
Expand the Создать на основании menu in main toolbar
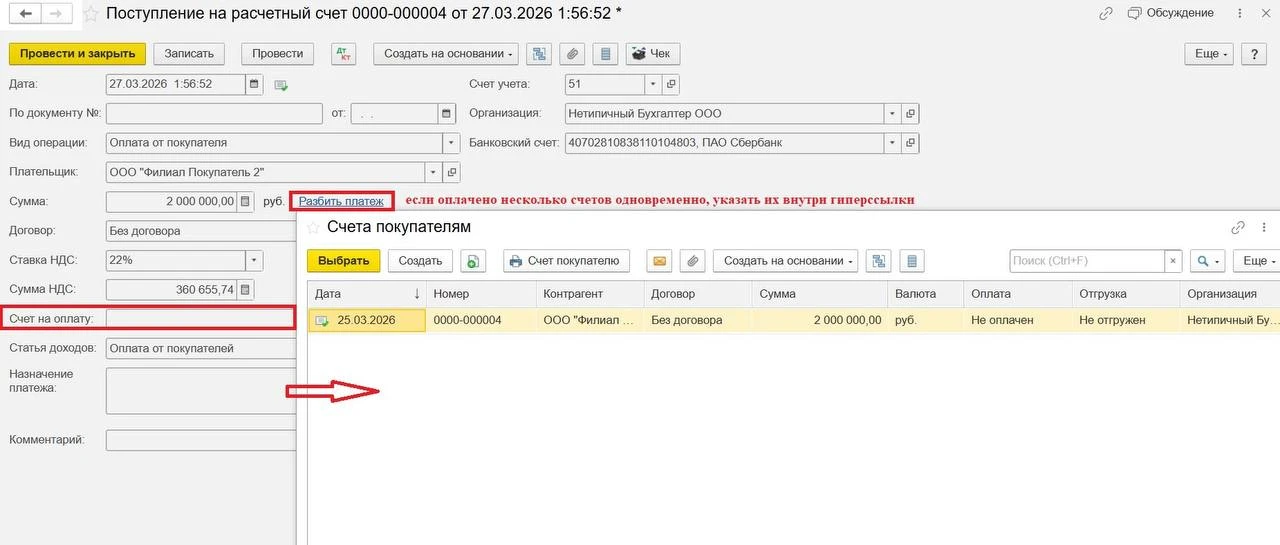(446, 54)
